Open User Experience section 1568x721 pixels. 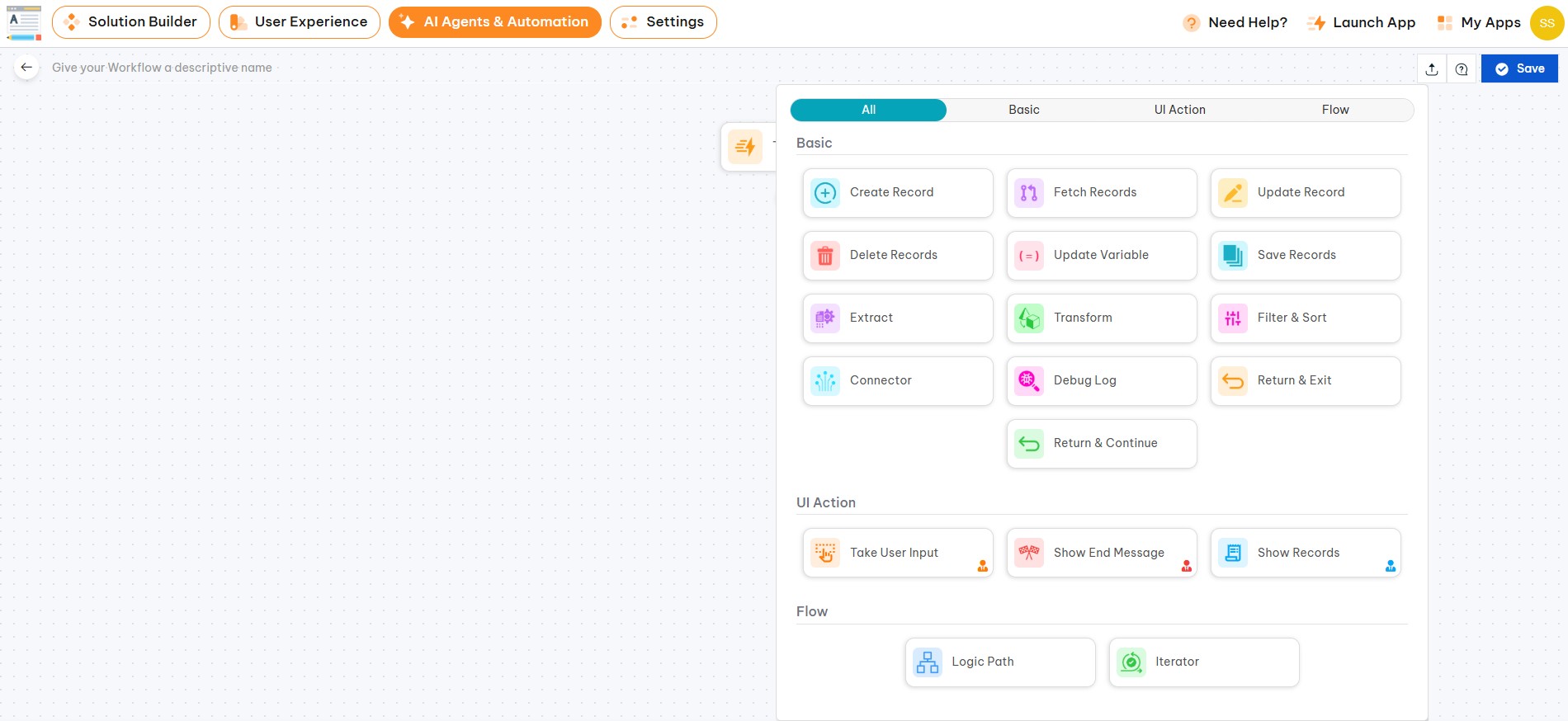click(x=300, y=22)
